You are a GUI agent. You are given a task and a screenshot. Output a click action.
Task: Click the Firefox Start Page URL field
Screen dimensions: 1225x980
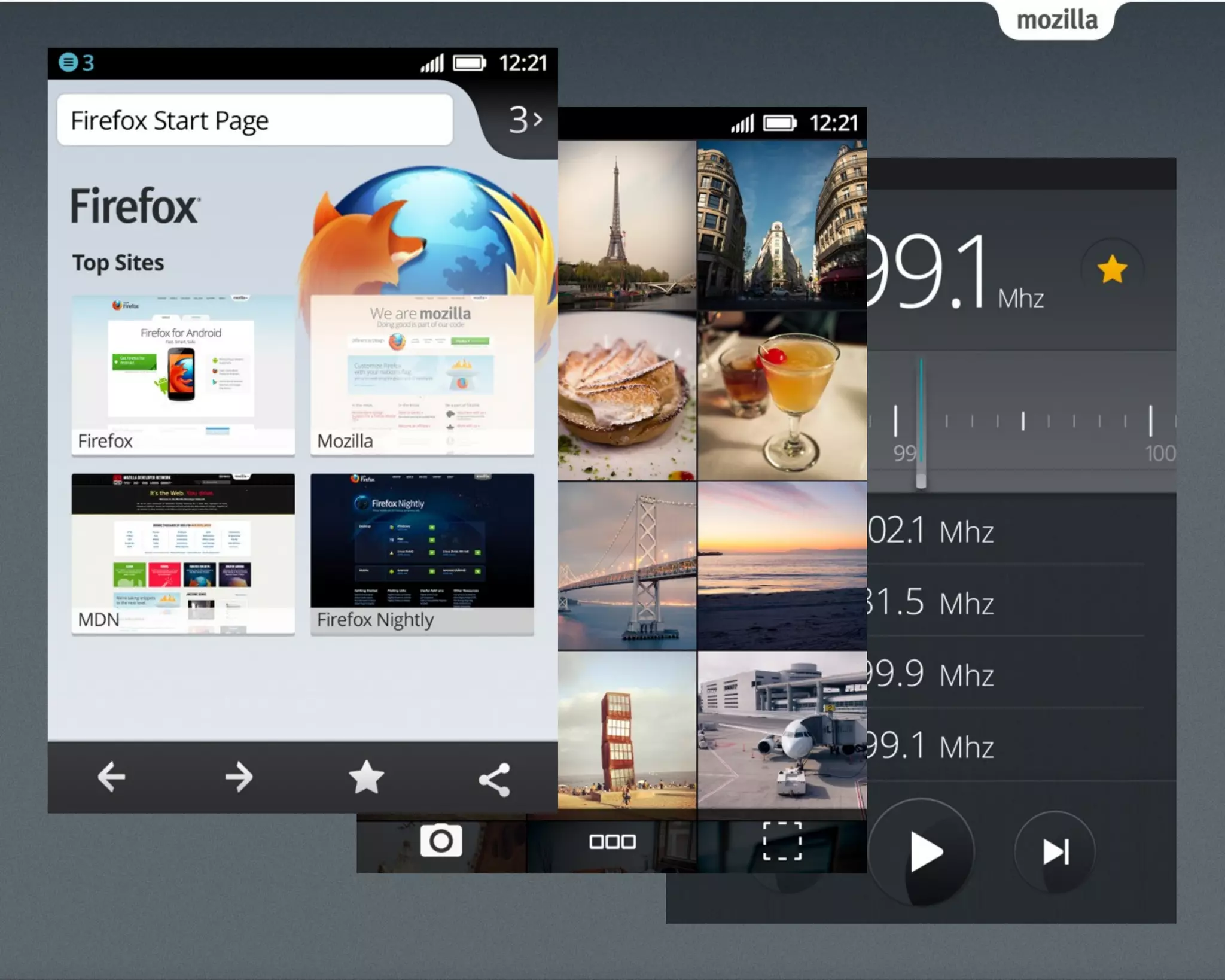[x=255, y=120]
